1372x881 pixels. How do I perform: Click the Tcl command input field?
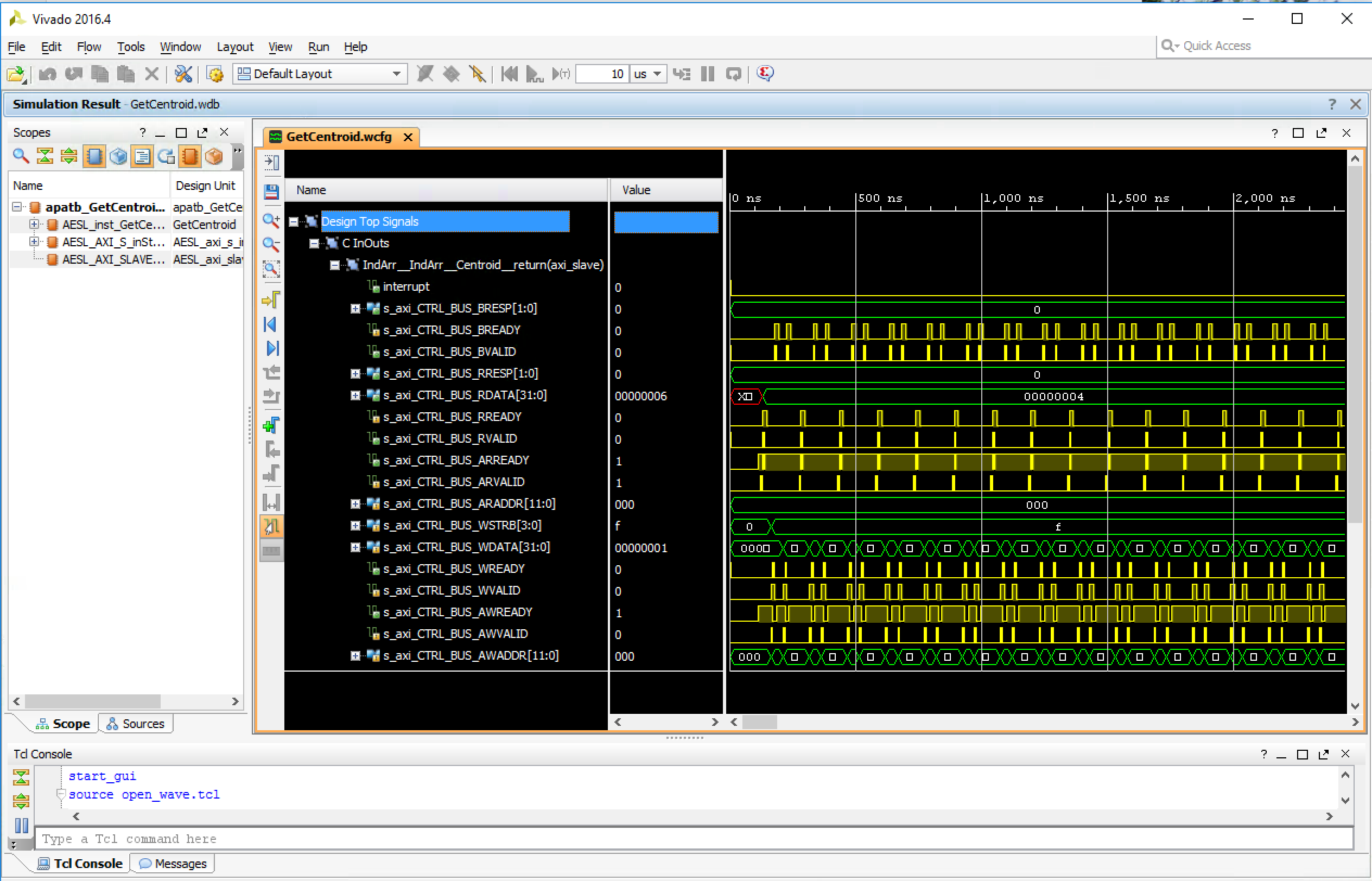click(694, 839)
